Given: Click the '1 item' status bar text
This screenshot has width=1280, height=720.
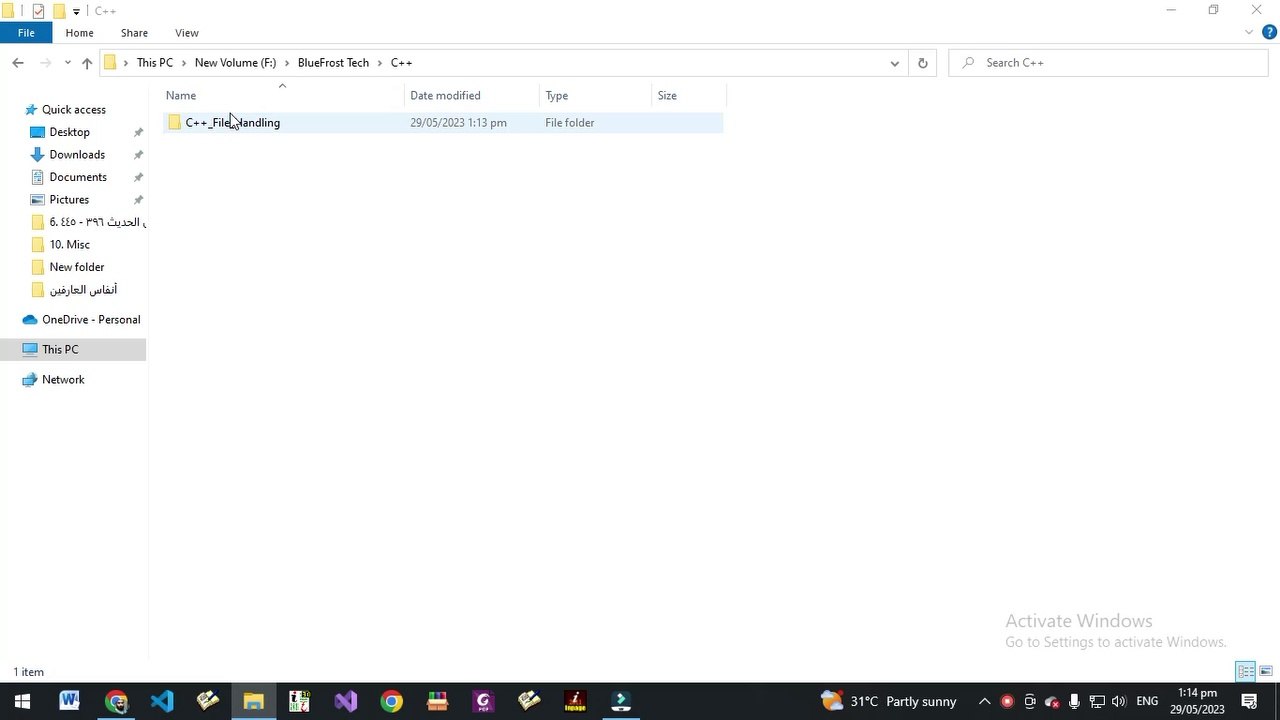Looking at the screenshot, I should coord(28,672).
